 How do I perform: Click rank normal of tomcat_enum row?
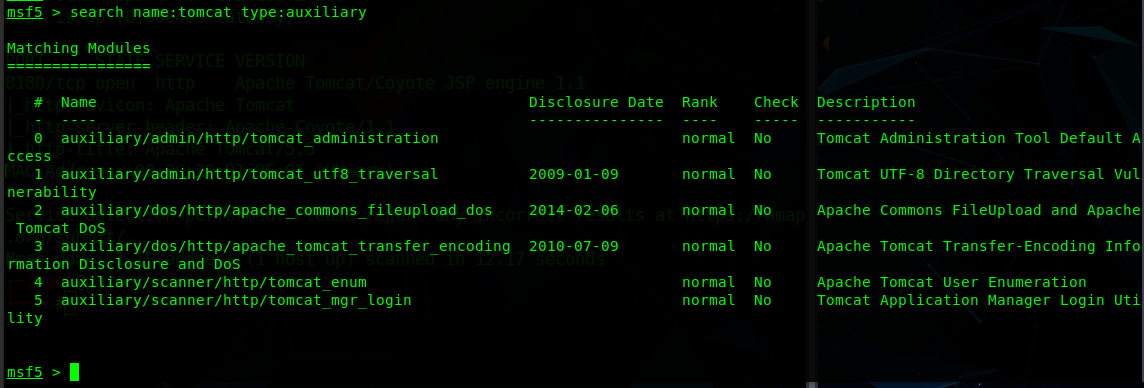click(x=708, y=282)
